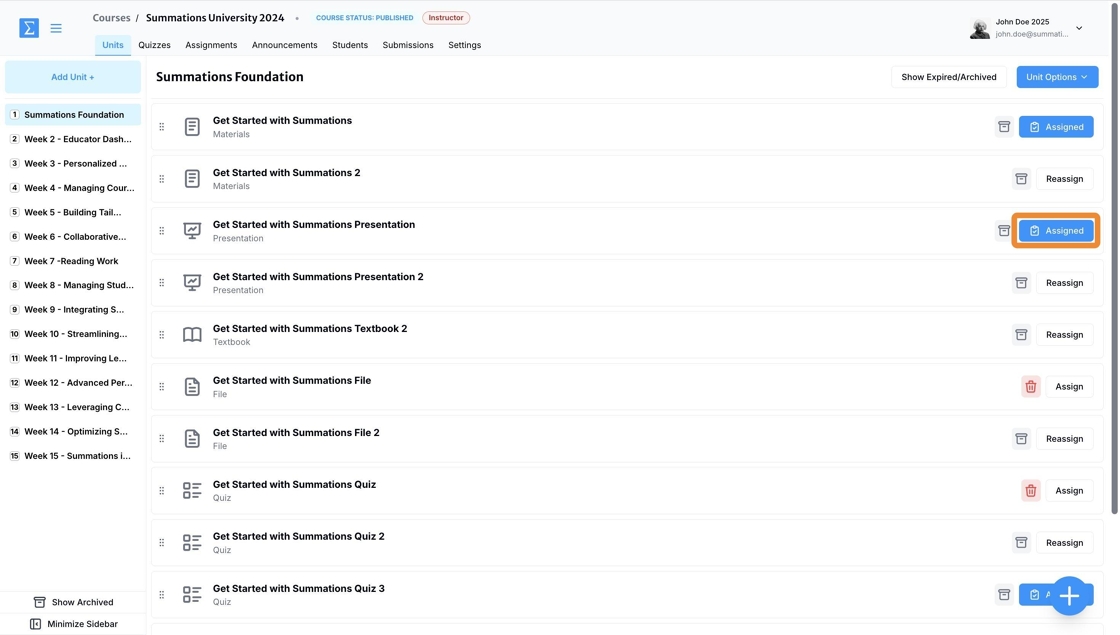Screen dimensions: 1120x635
Task: Click the Instructor role badge
Action: pyautogui.click(x=446, y=18)
